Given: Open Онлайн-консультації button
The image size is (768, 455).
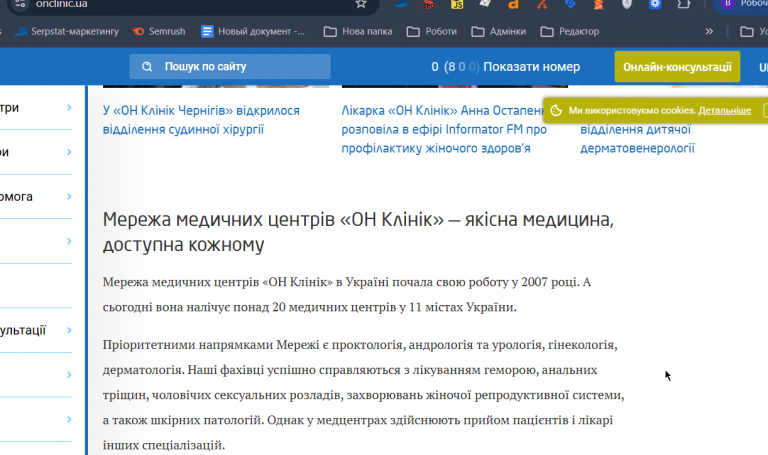Looking at the screenshot, I should [677, 67].
